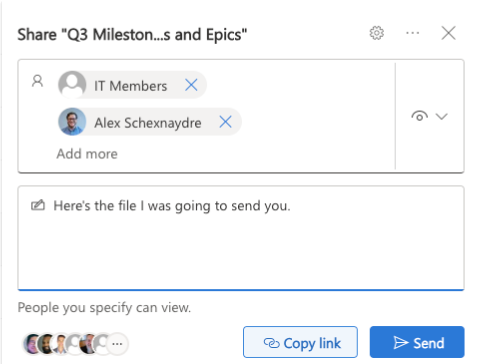This screenshot has height=364, width=482.
Task: Click the IT Members recipient chip
Action: (132, 85)
